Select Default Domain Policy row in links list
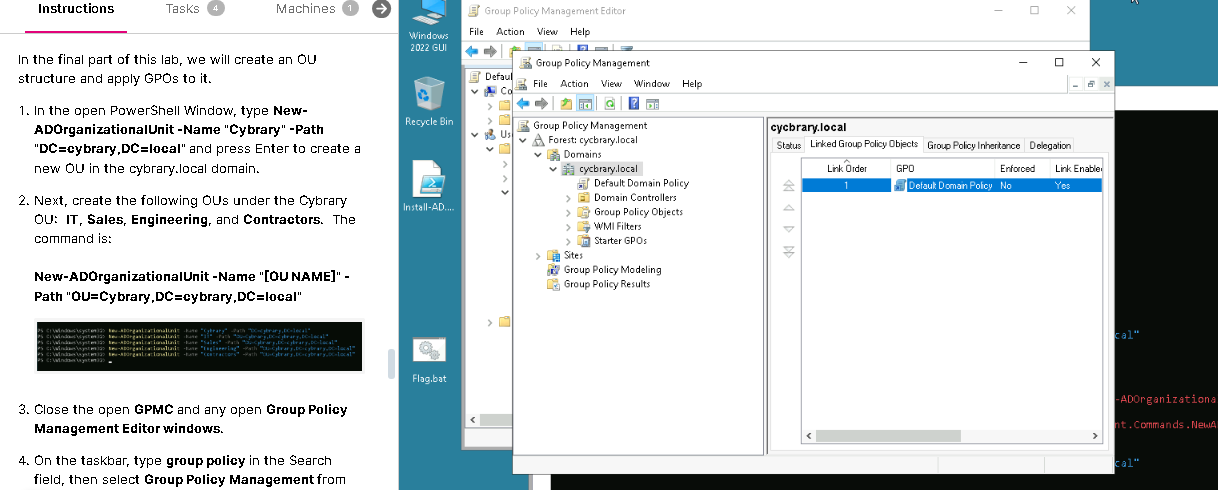 coord(952,185)
